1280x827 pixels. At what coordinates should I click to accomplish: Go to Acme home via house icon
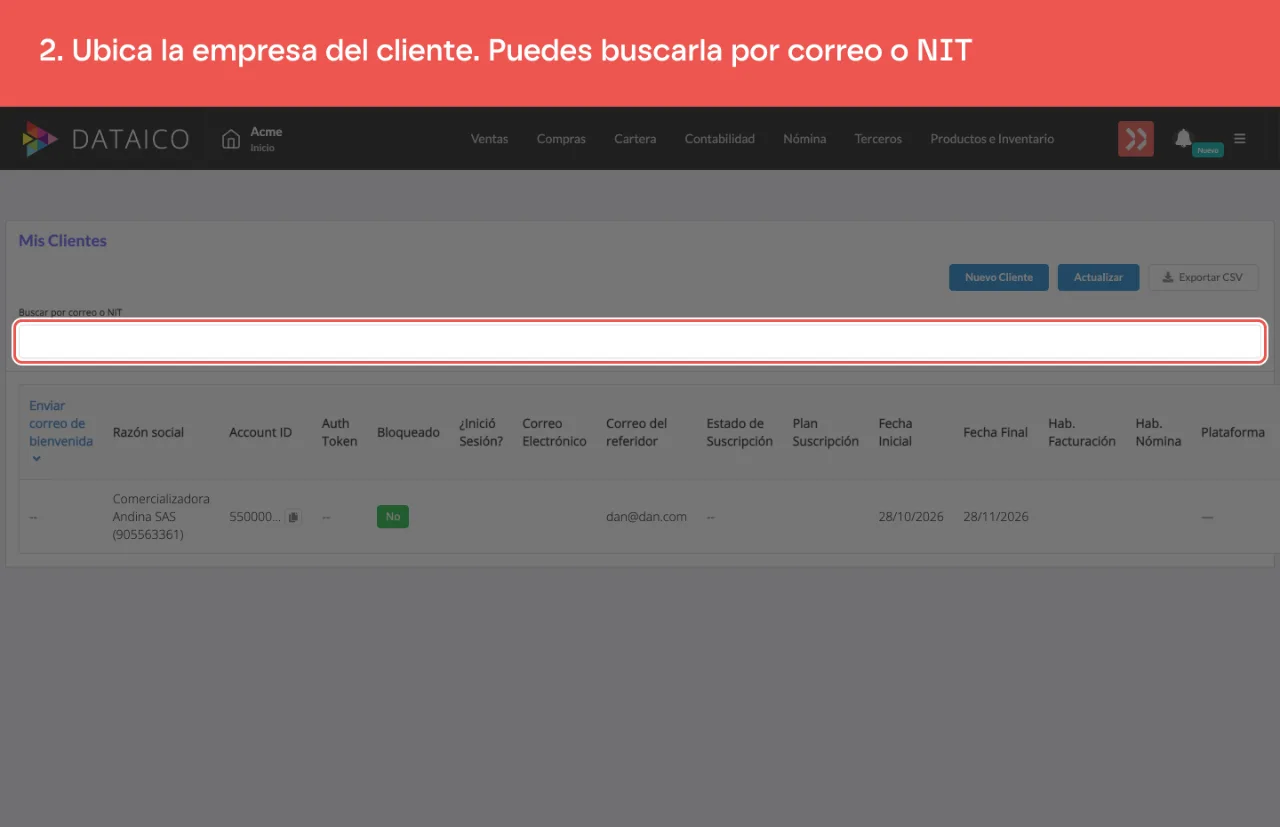tap(231, 139)
